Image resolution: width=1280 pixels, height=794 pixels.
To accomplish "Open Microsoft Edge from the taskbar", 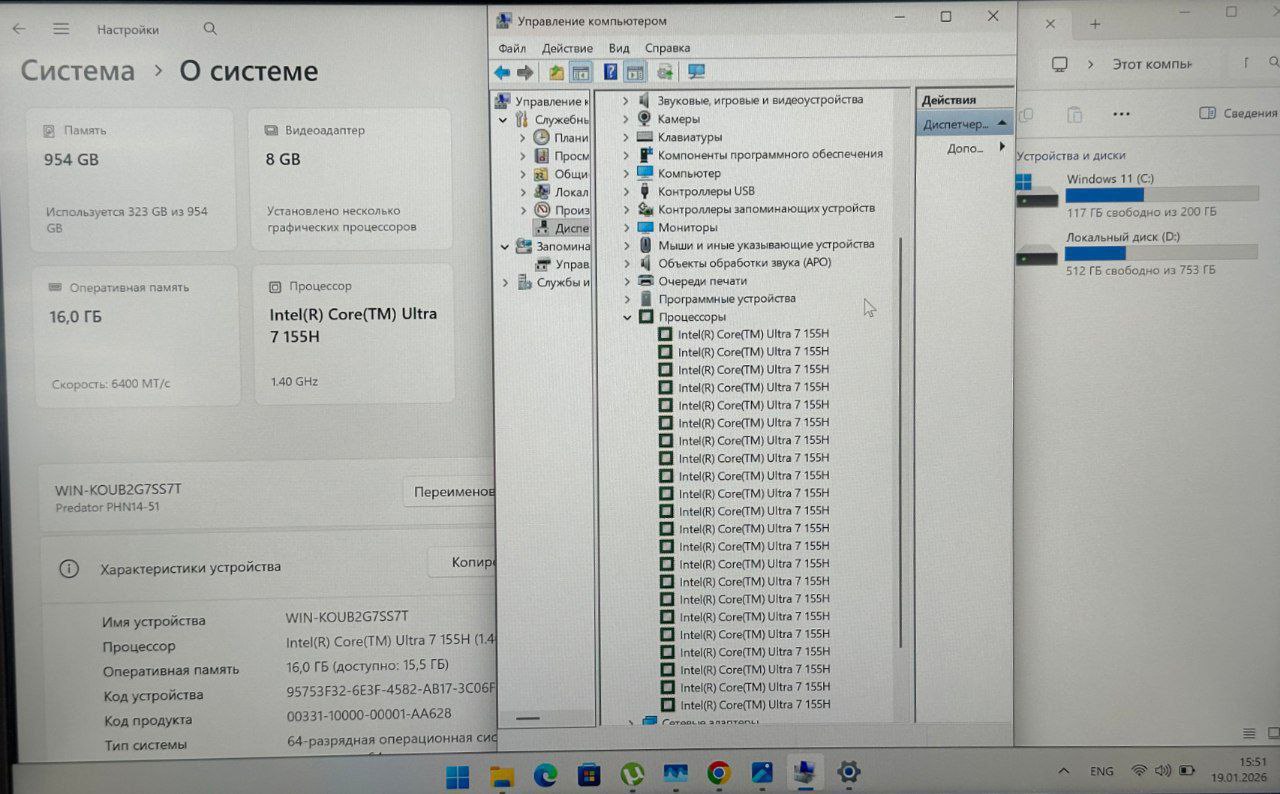I will tap(545, 773).
